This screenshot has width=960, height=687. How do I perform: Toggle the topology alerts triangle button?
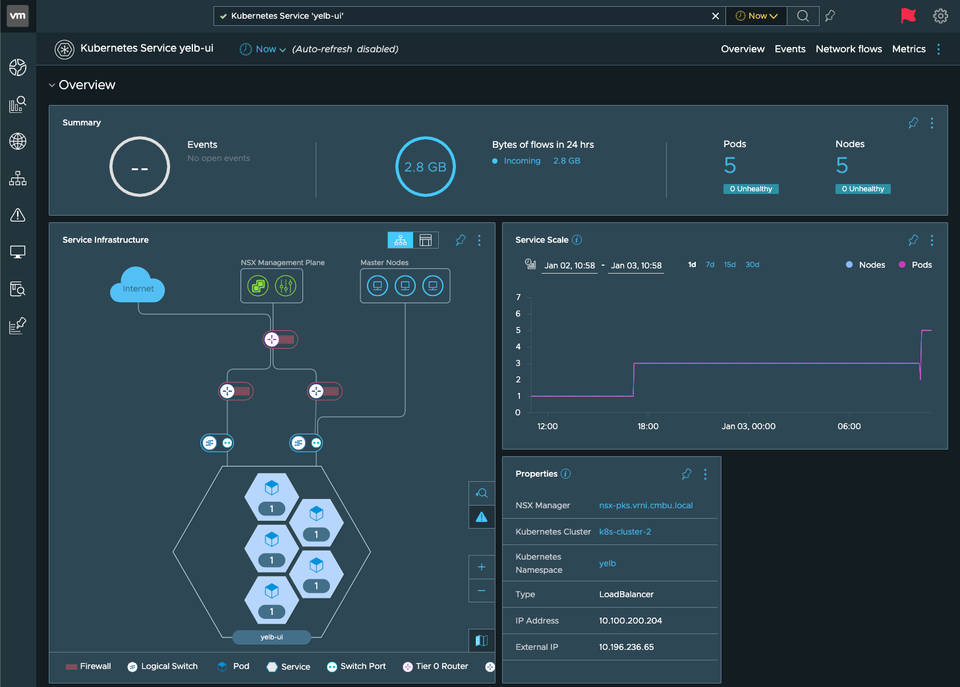(481, 517)
